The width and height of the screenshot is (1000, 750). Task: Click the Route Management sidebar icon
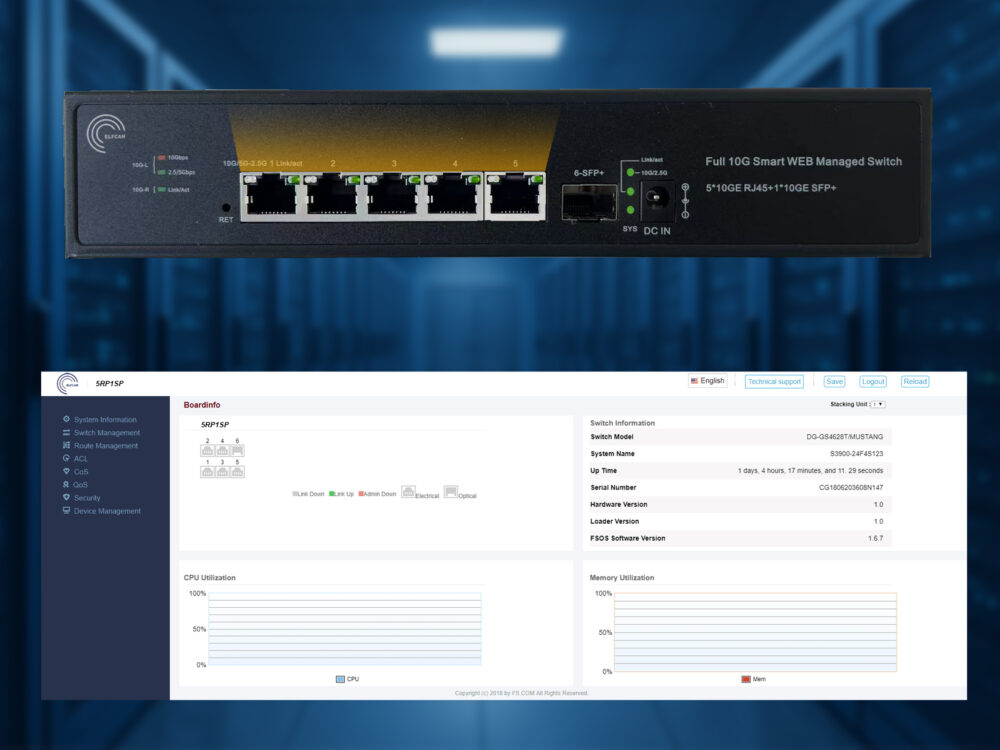tap(66, 445)
